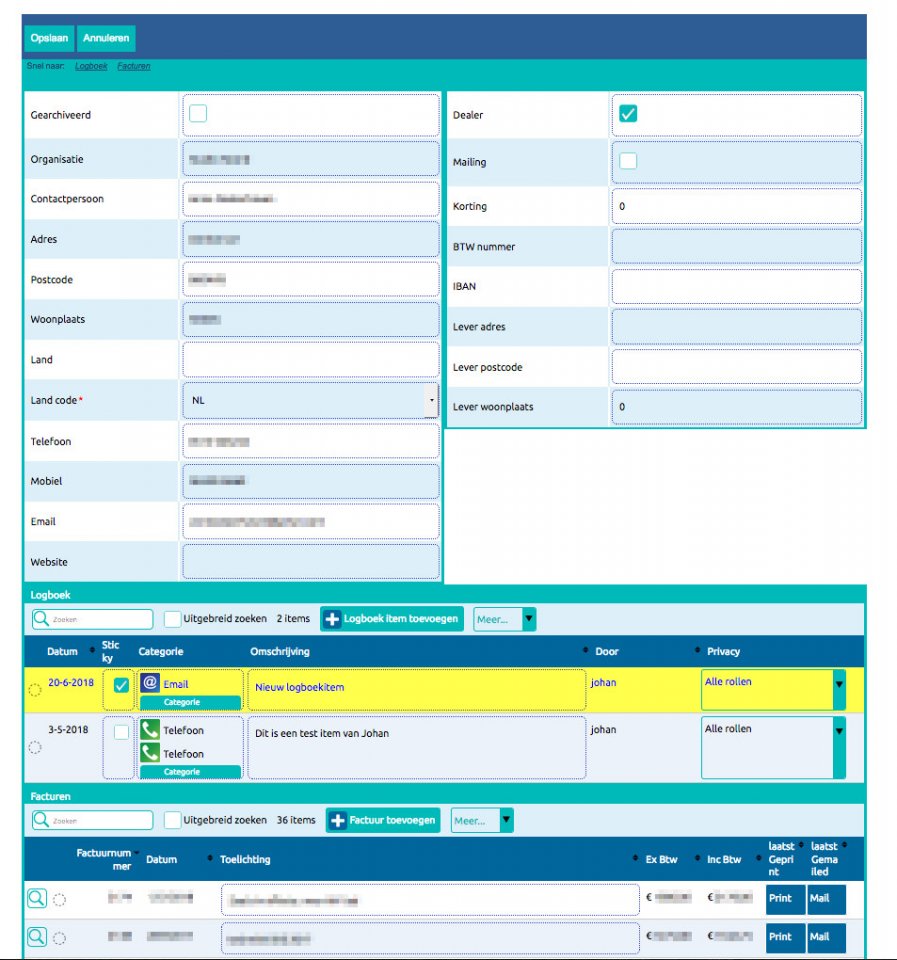This screenshot has width=897, height=960.
Task: Enable the Mailing checkbox
Action: click(628, 161)
